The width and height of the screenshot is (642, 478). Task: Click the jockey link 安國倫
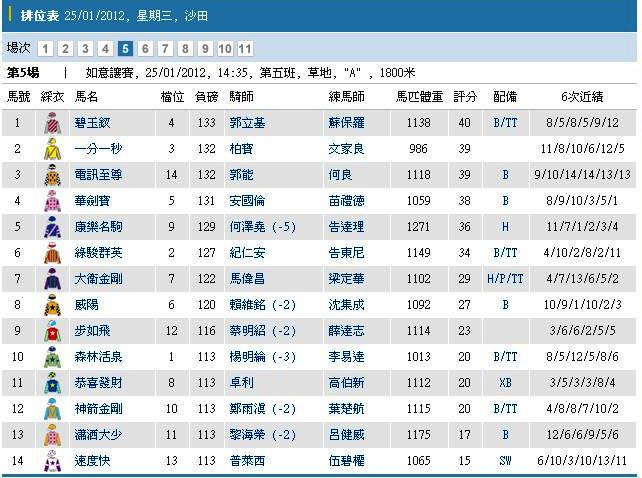[247, 201]
